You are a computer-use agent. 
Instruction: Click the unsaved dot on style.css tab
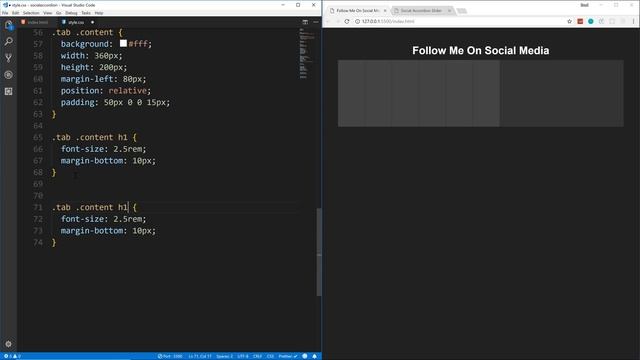pos(92,22)
